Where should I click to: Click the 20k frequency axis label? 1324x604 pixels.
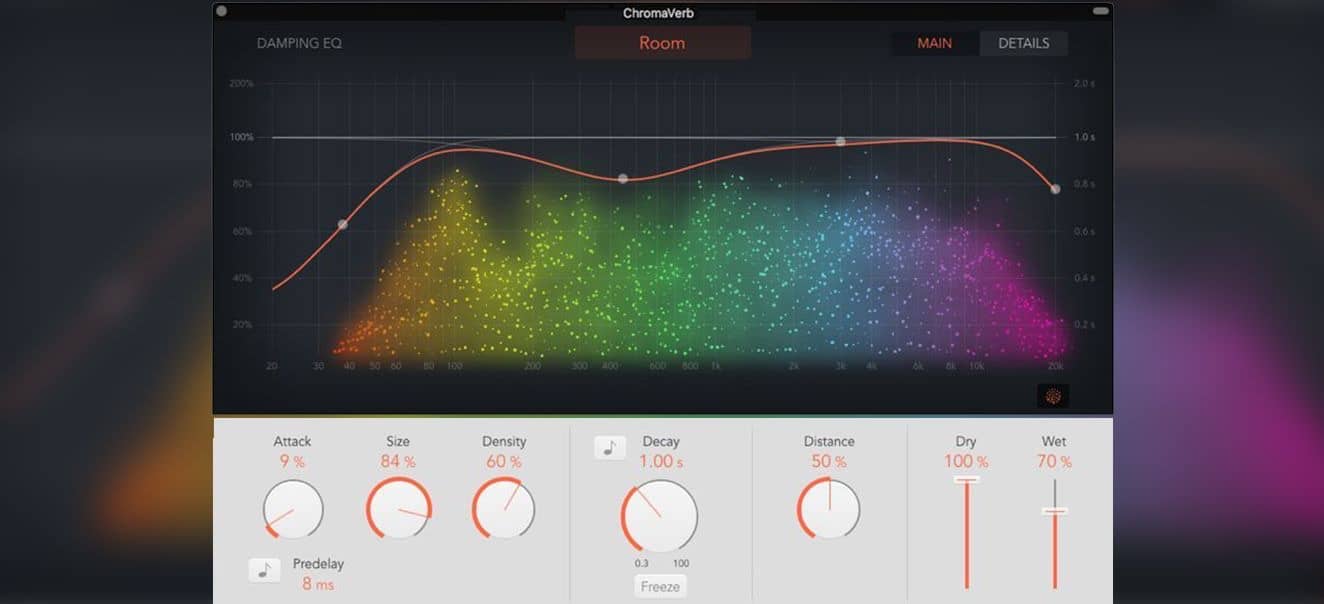coord(1055,367)
